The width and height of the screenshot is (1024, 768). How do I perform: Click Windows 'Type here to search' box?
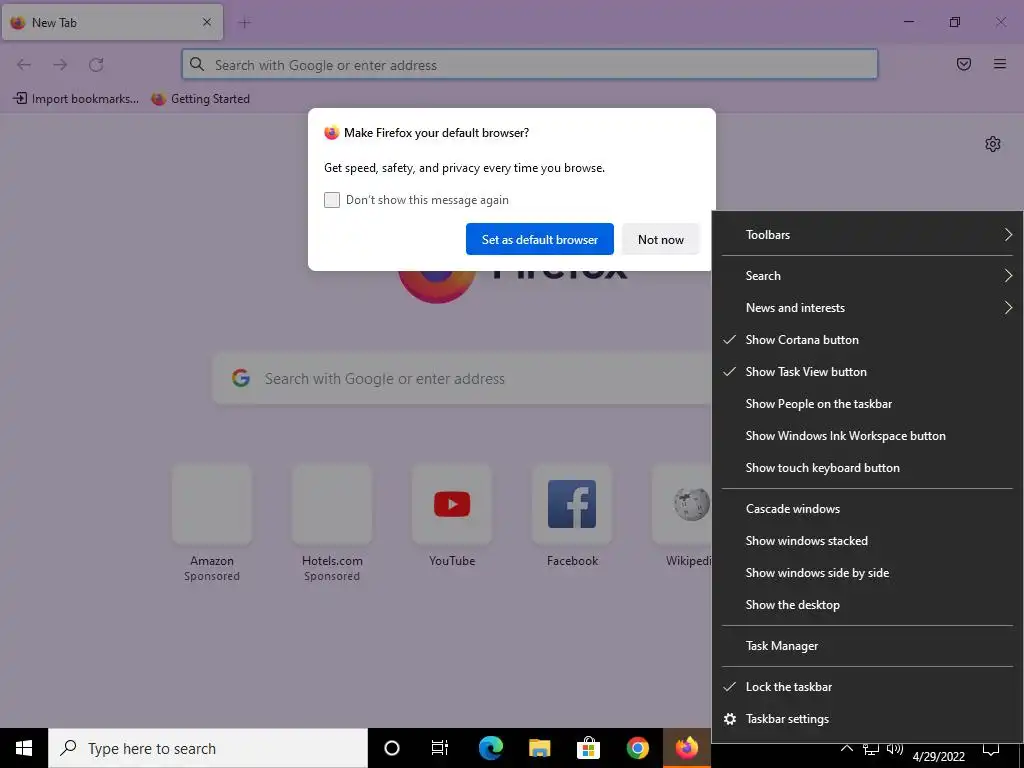pos(208,748)
